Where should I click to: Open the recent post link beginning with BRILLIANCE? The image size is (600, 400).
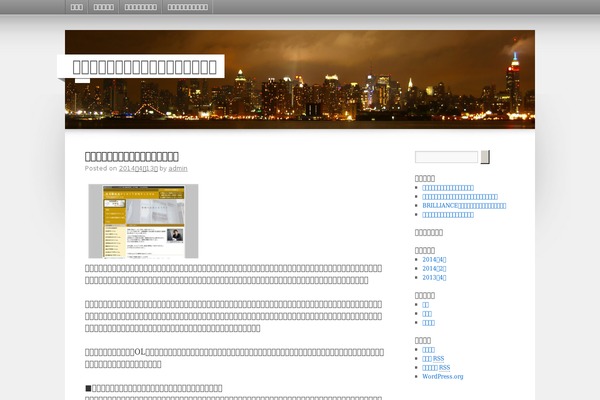point(464,206)
